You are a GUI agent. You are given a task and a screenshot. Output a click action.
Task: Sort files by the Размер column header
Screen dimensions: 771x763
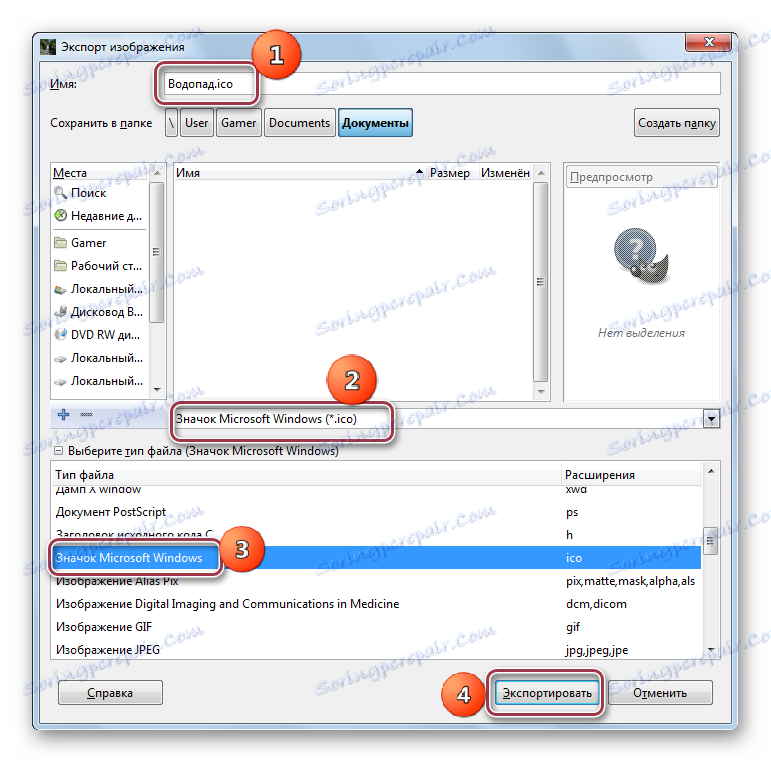pyautogui.click(x=450, y=173)
